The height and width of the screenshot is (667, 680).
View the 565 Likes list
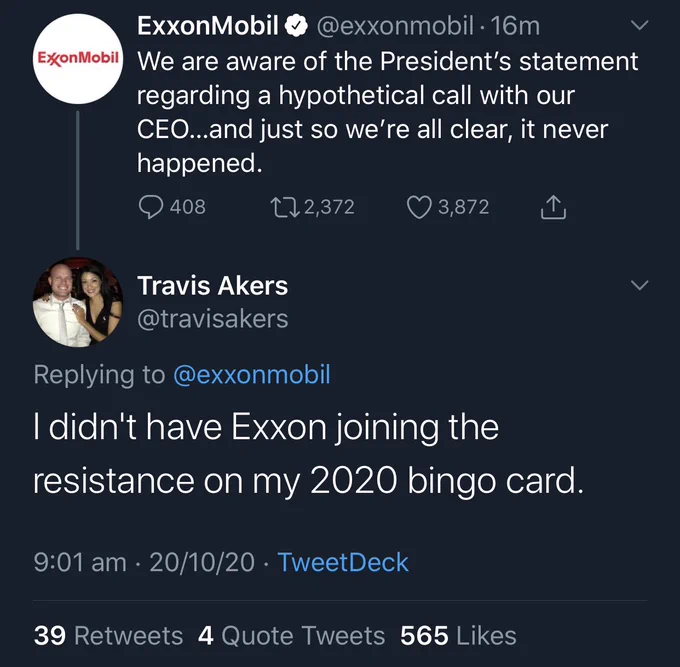coord(458,636)
